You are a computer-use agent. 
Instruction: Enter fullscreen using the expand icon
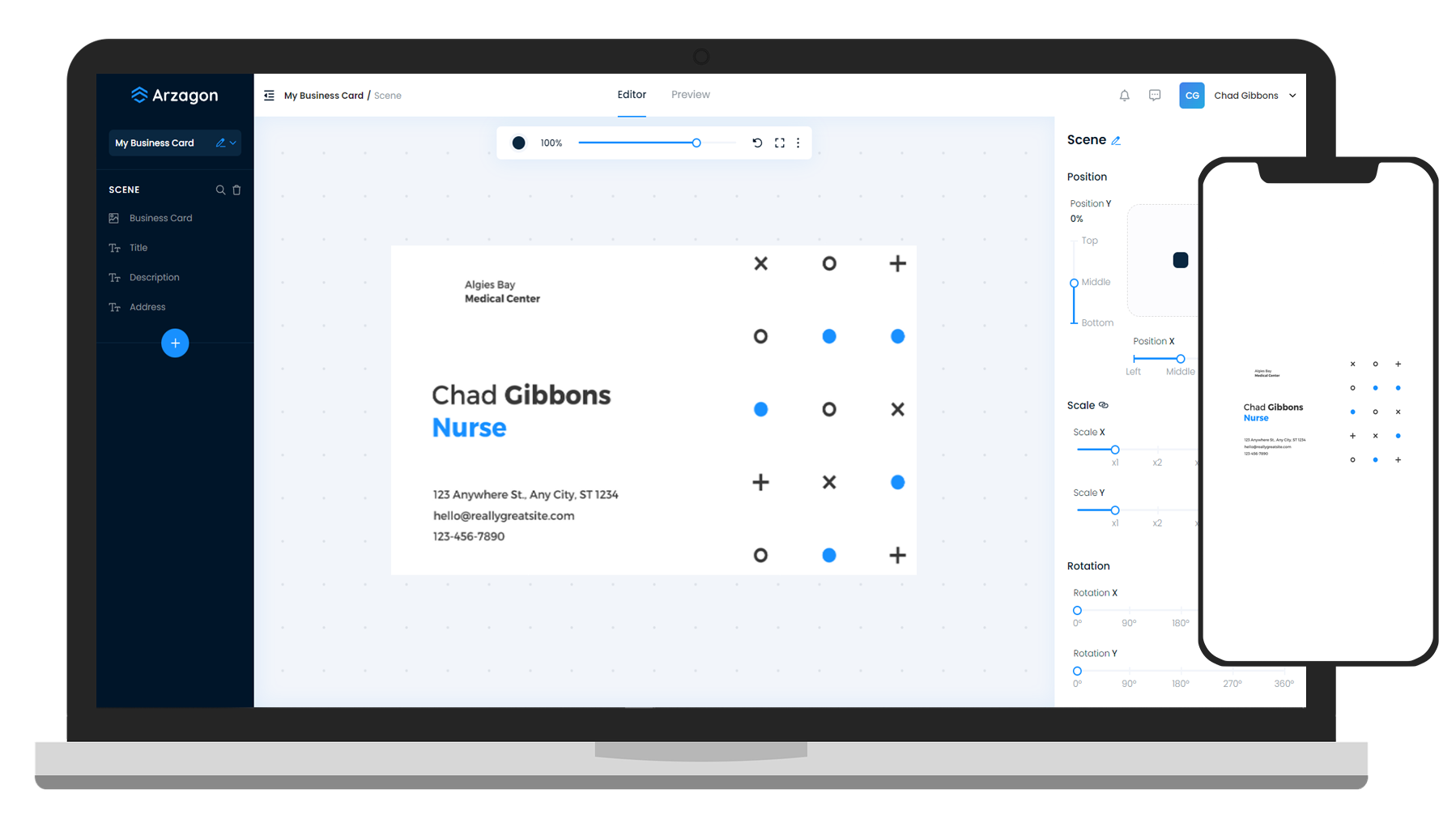click(x=779, y=143)
